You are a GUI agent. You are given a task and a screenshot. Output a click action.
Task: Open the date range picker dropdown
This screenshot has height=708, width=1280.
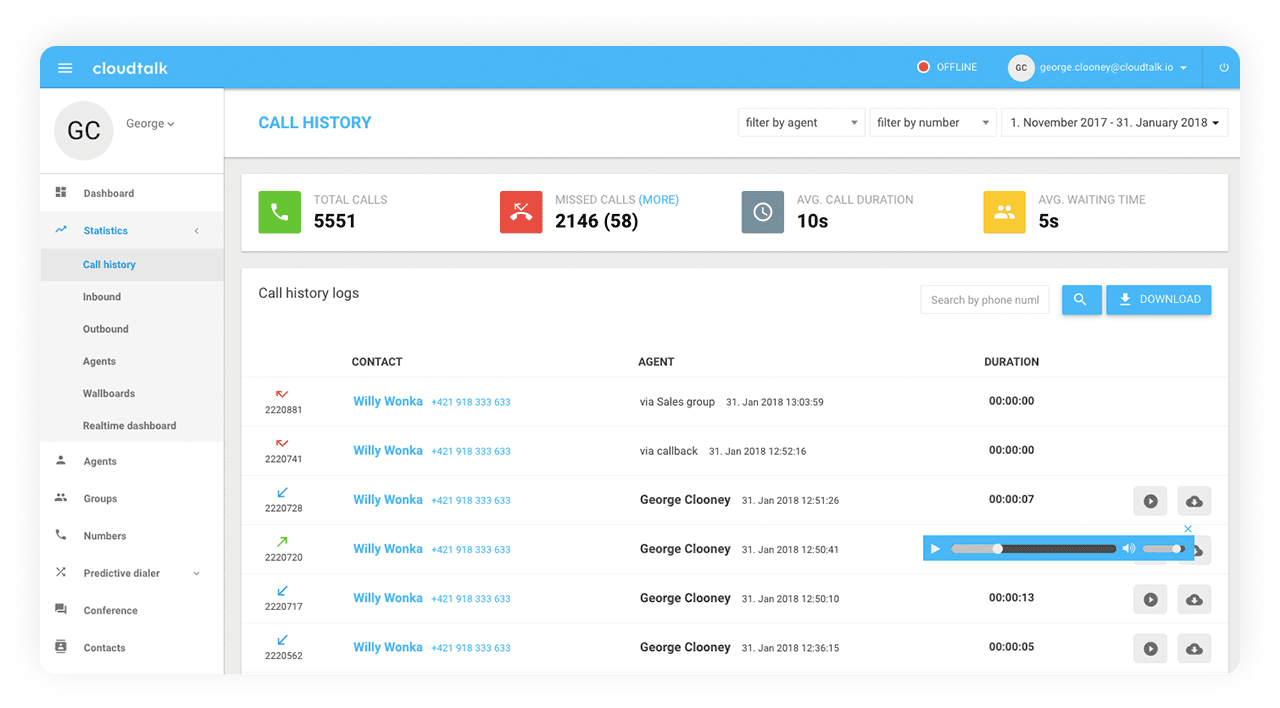1114,123
